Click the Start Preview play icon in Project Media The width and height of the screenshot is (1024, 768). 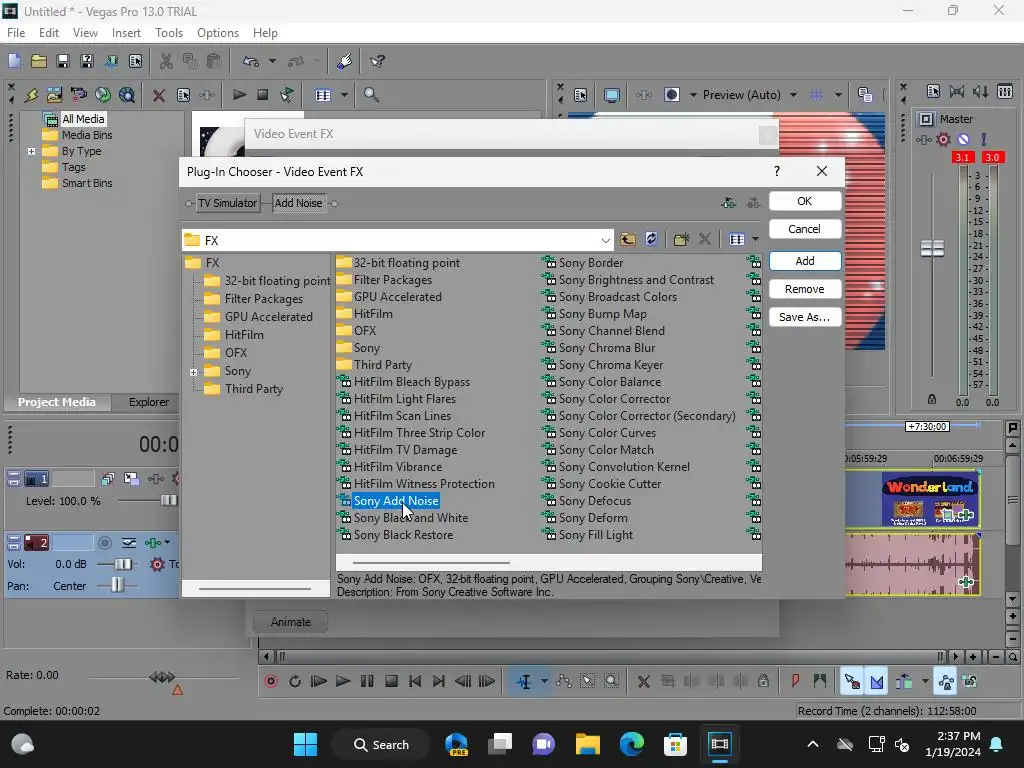[239, 95]
